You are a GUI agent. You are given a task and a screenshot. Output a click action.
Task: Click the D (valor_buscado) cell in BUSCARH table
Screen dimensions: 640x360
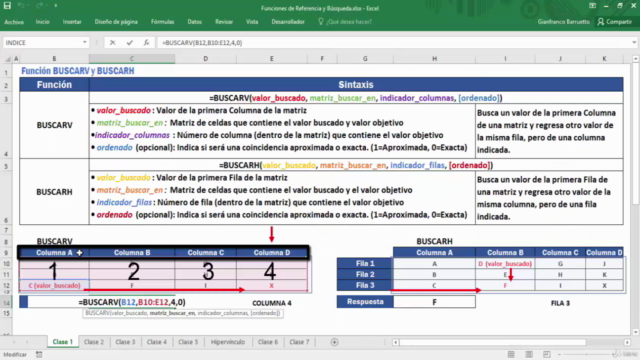pos(505,264)
